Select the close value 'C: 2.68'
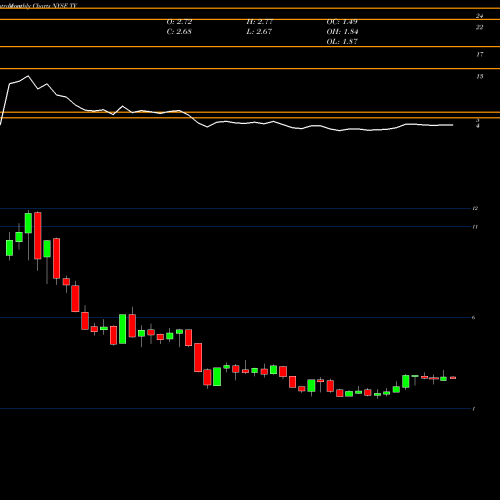 (179, 32)
